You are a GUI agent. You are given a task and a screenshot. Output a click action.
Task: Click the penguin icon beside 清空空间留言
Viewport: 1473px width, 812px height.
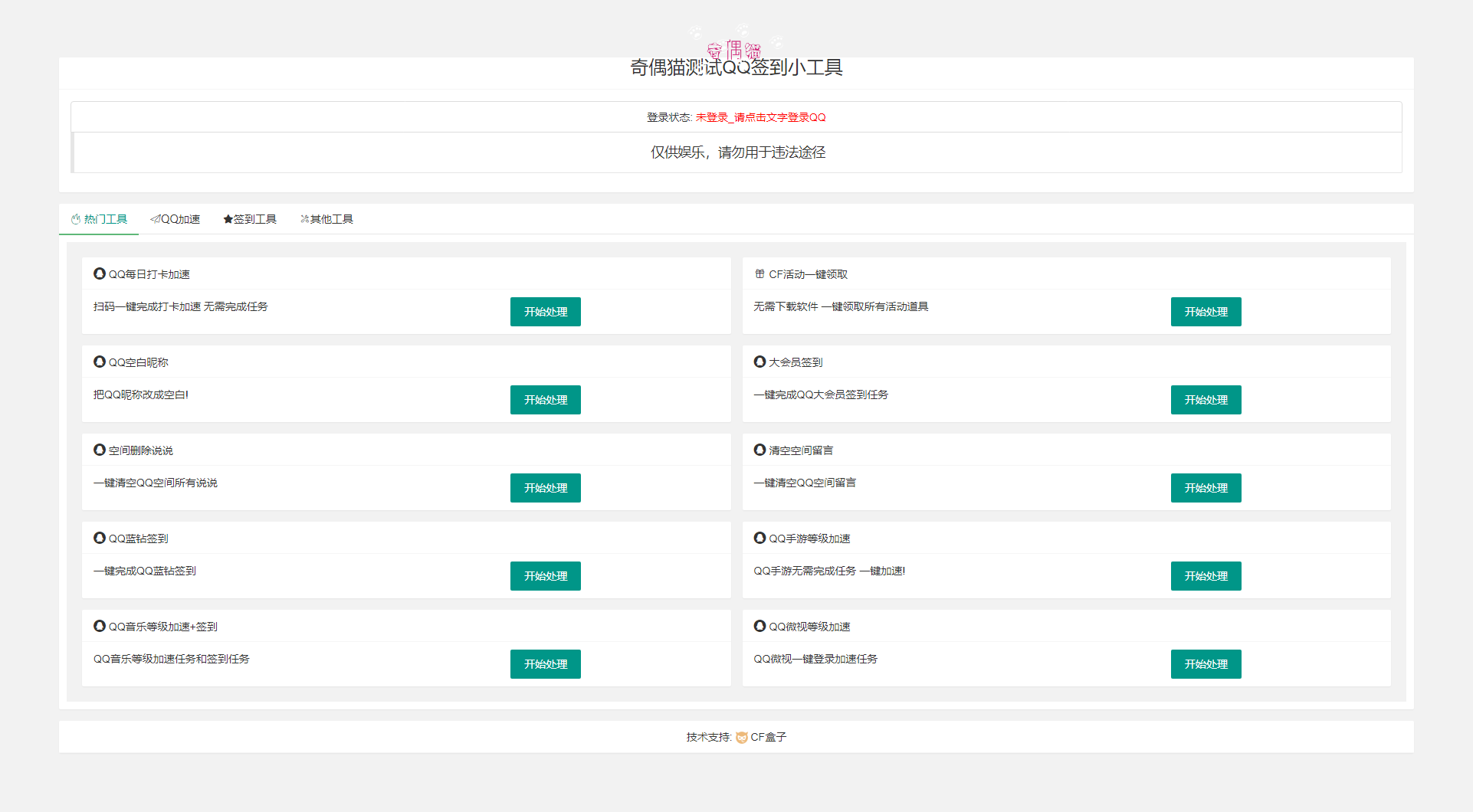click(x=759, y=450)
